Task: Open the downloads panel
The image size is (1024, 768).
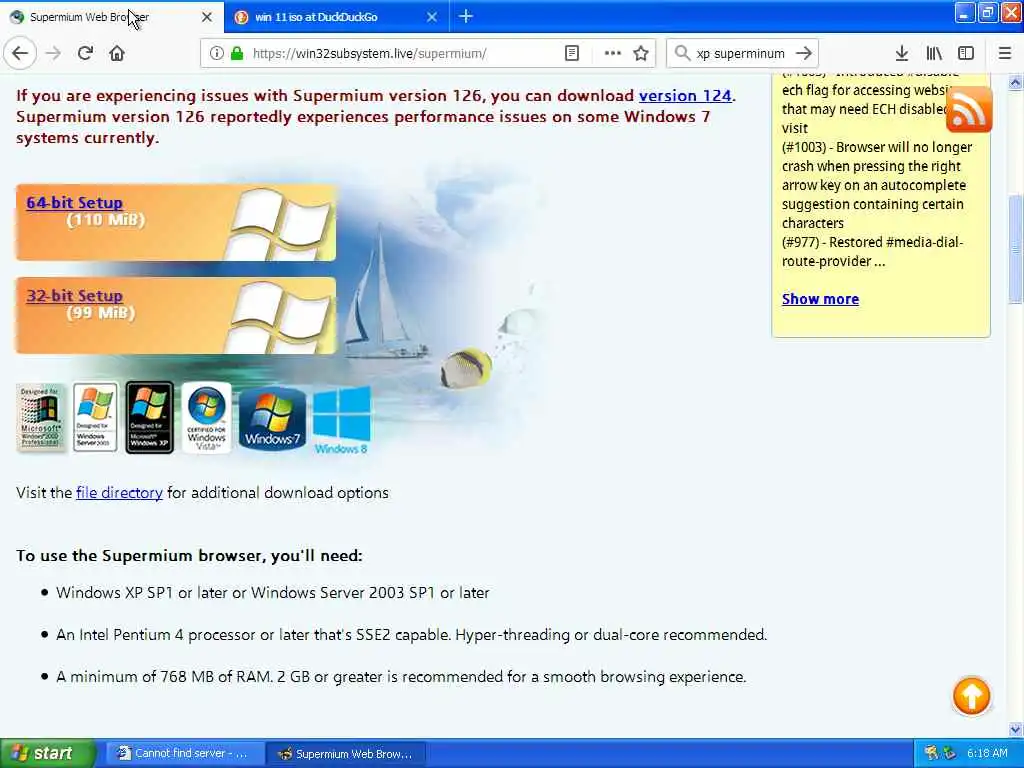Action: [x=902, y=54]
